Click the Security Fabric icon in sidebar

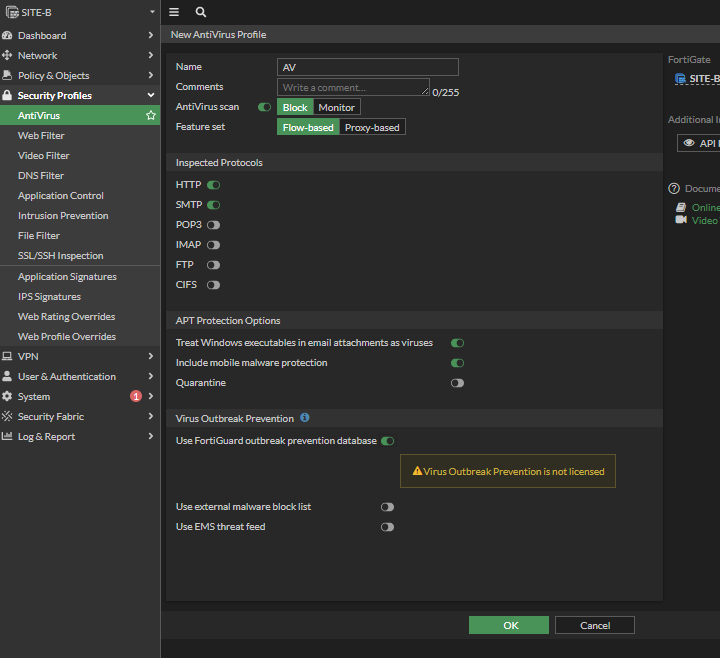[x=8, y=417]
